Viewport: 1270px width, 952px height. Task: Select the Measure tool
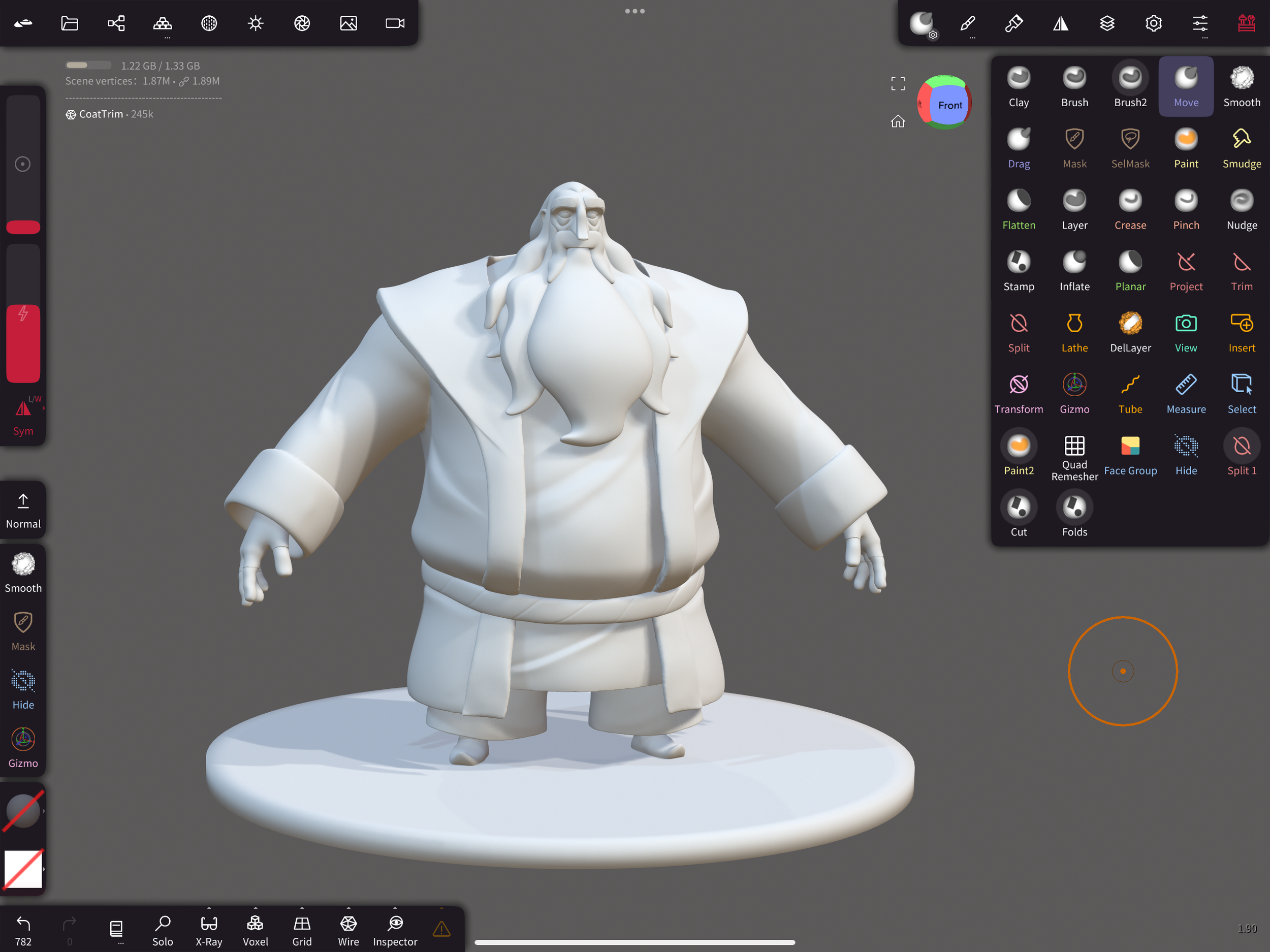coord(1186,393)
